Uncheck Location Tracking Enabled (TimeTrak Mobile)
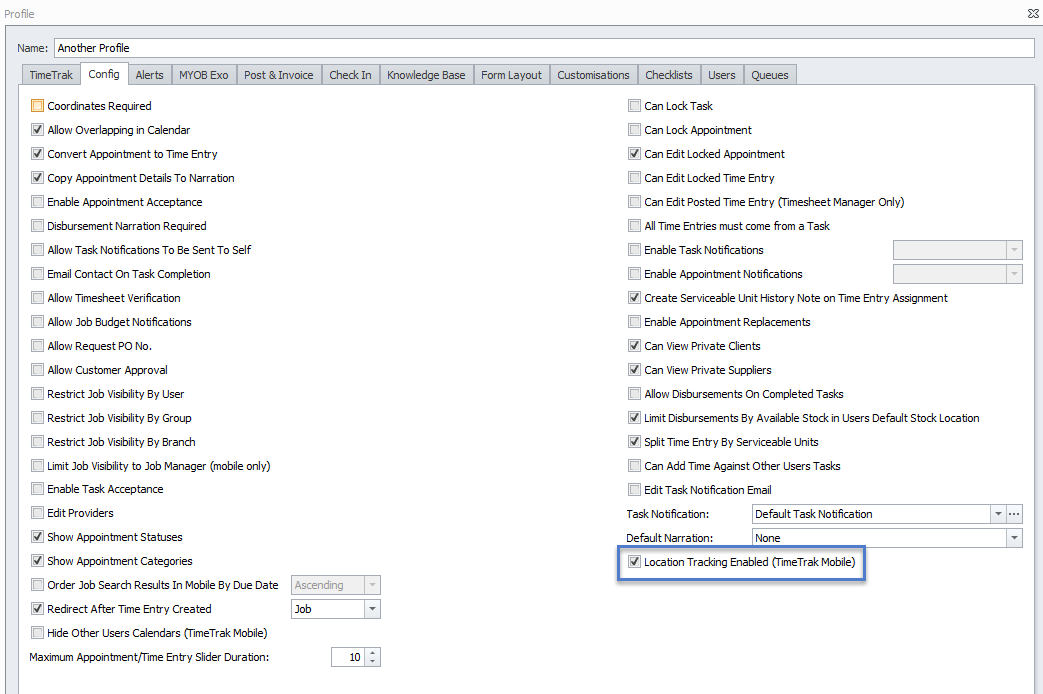This screenshot has height=694, width=1043. point(635,562)
